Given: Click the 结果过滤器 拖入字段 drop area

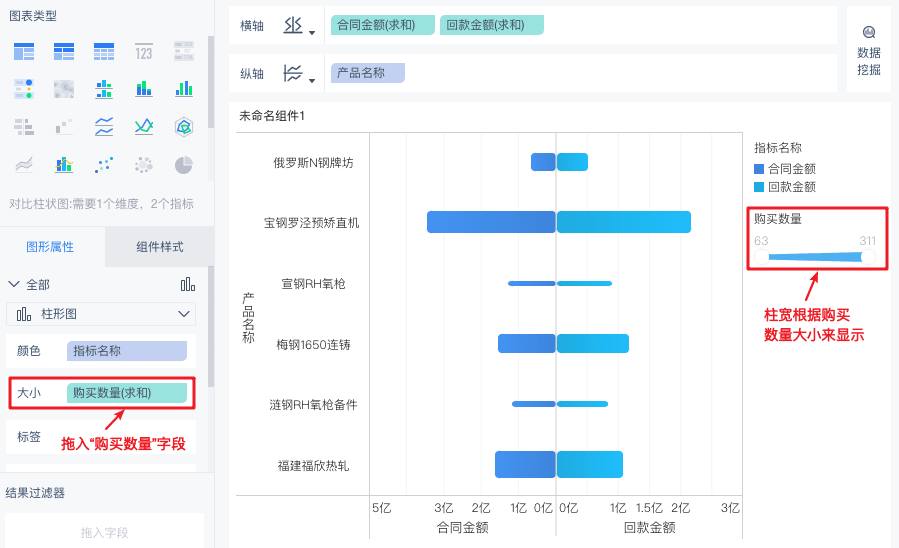Looking at the screenshot, I should pos(104,532).
